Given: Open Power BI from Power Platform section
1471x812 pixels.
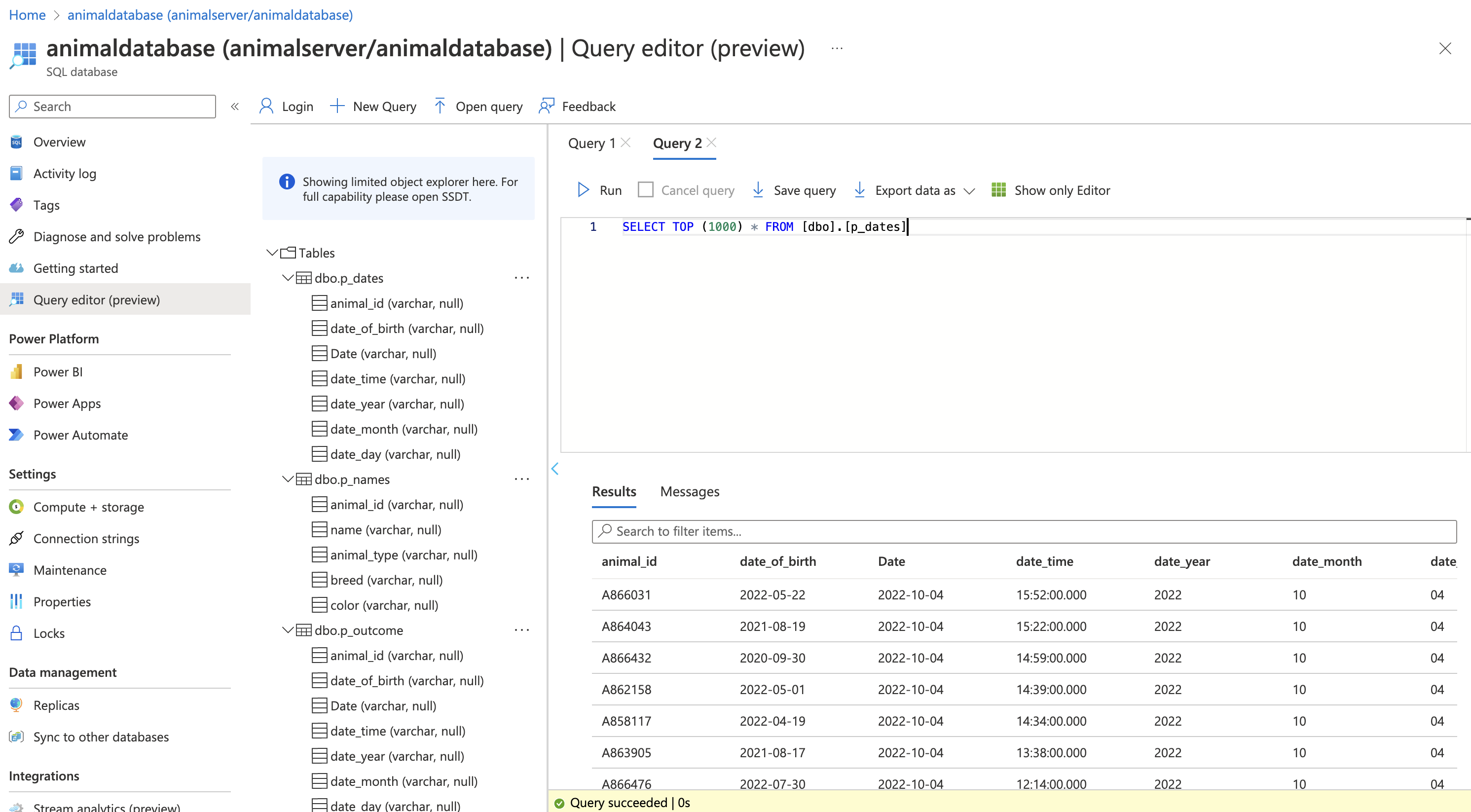Looking at the screenshot, I should 57,371.
